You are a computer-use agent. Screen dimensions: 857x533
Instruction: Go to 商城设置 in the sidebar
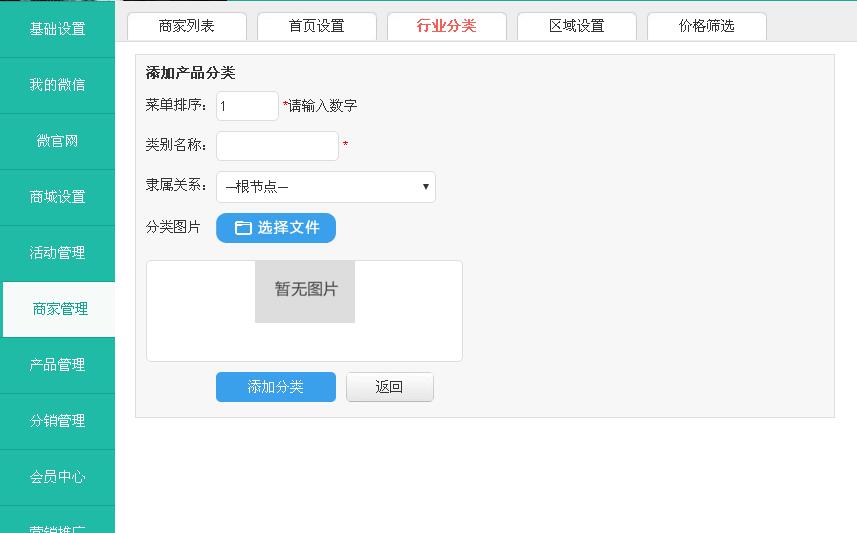click(57, 197)
